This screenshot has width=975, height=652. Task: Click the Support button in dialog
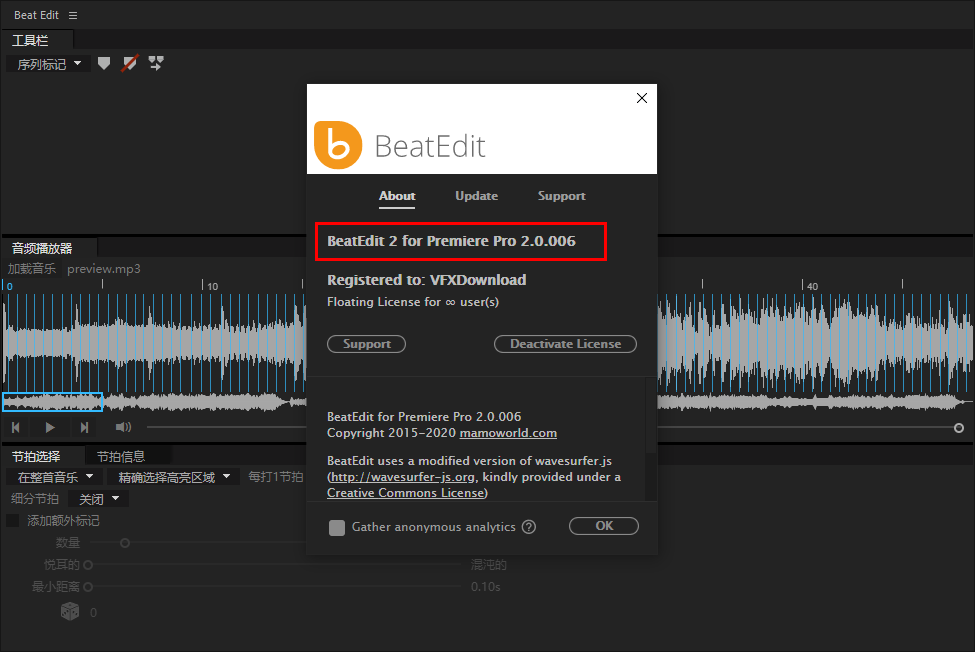pyautogui.click(x=366, y=344)
